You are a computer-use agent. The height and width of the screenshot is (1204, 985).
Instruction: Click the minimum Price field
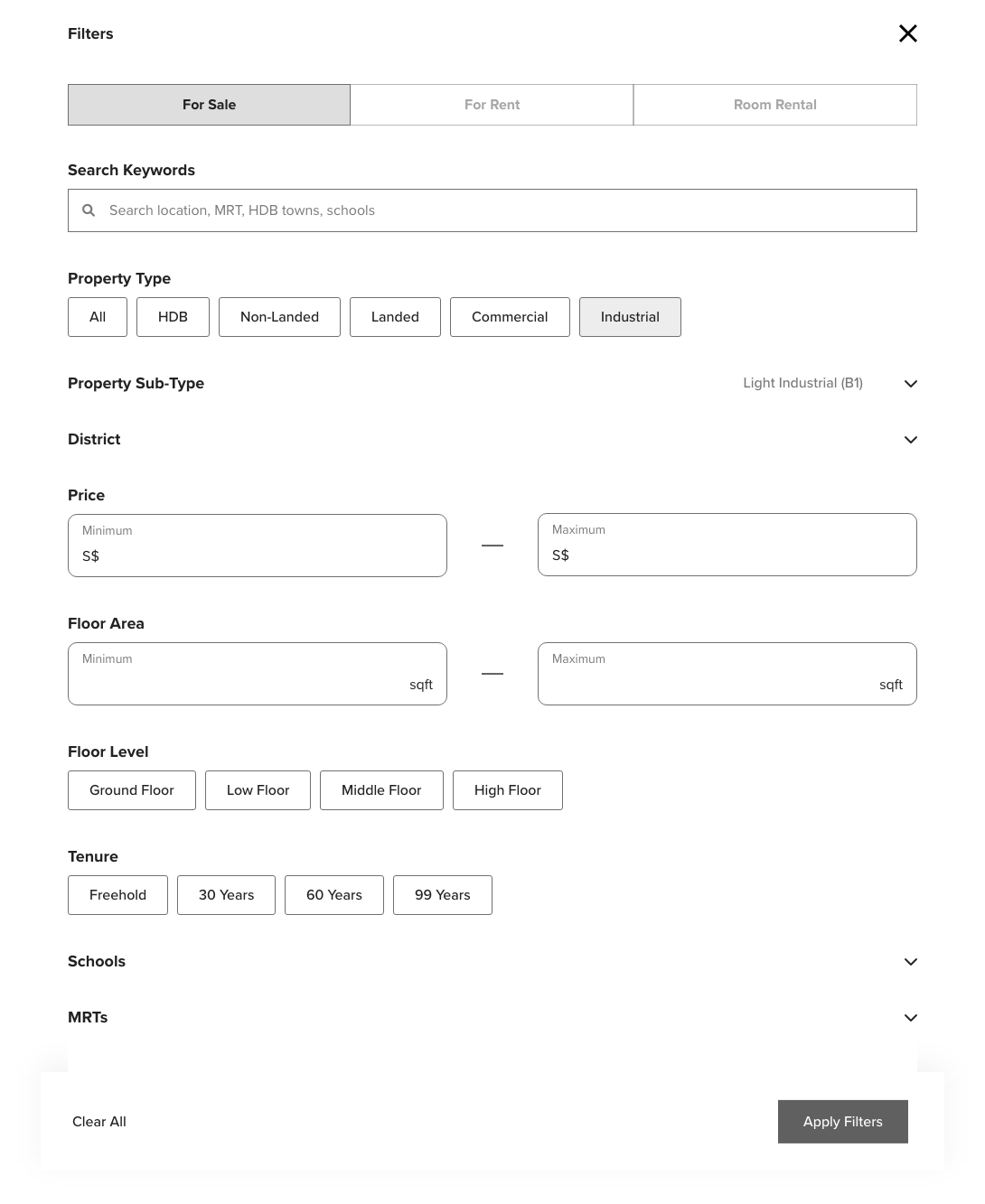258,546
